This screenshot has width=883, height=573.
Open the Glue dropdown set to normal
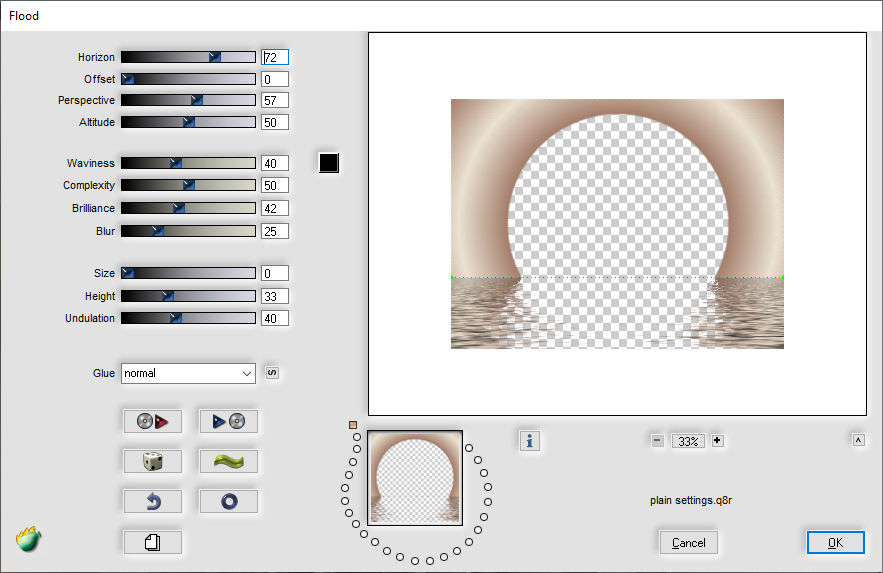coord(188,373)
